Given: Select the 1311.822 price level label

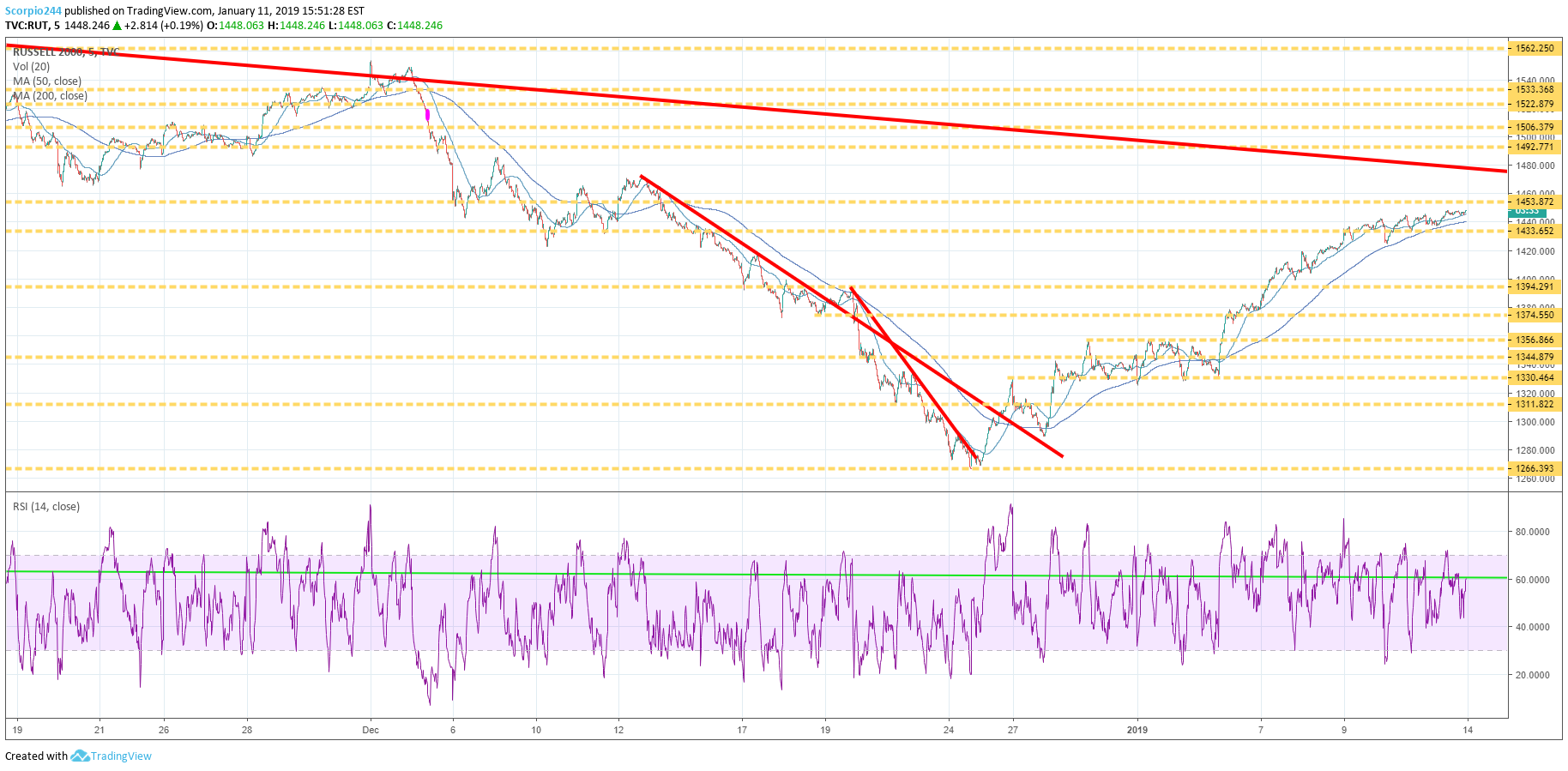Looking at the screenshot, I should [1535, 404].
